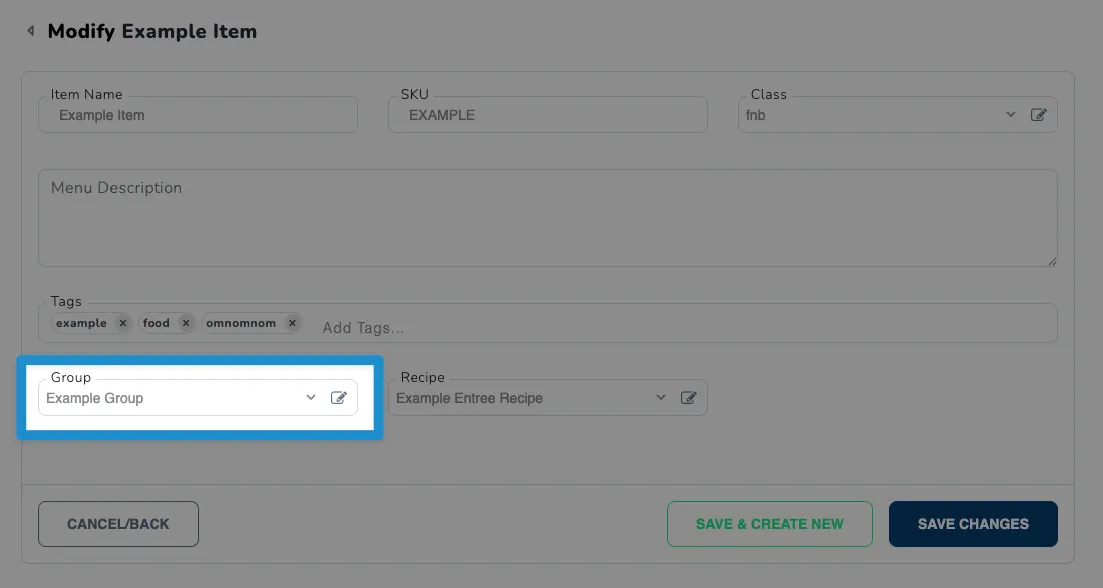Click the 'food' tag label
This screenshot has width=1103, height=588.
156,323
